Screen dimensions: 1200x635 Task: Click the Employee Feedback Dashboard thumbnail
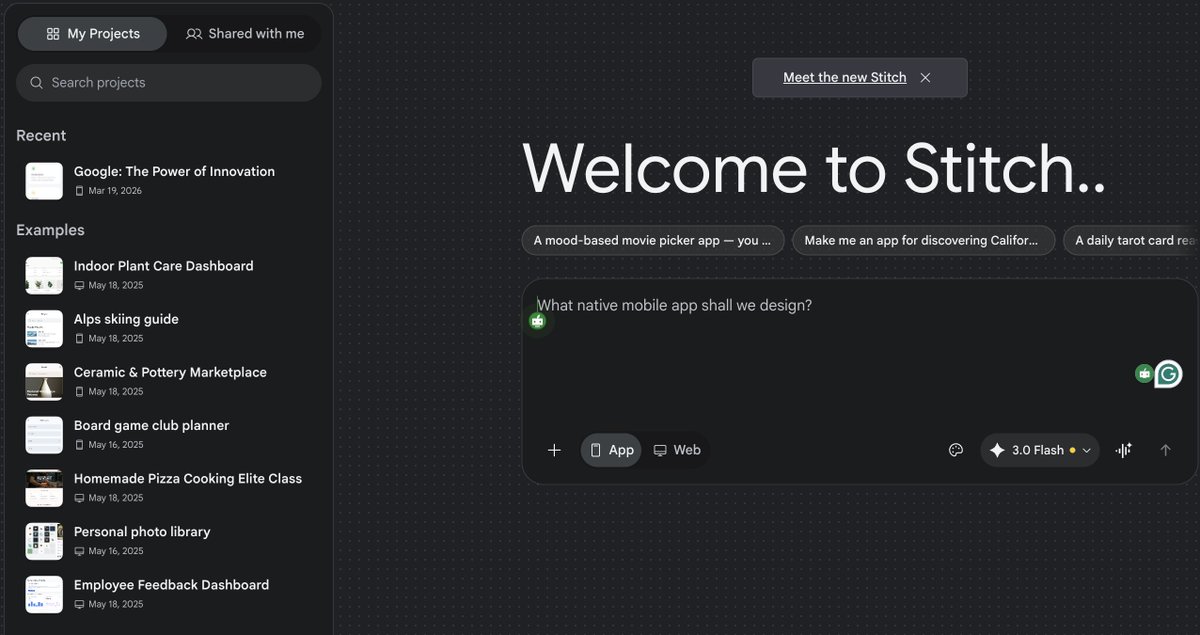(44, 593)
